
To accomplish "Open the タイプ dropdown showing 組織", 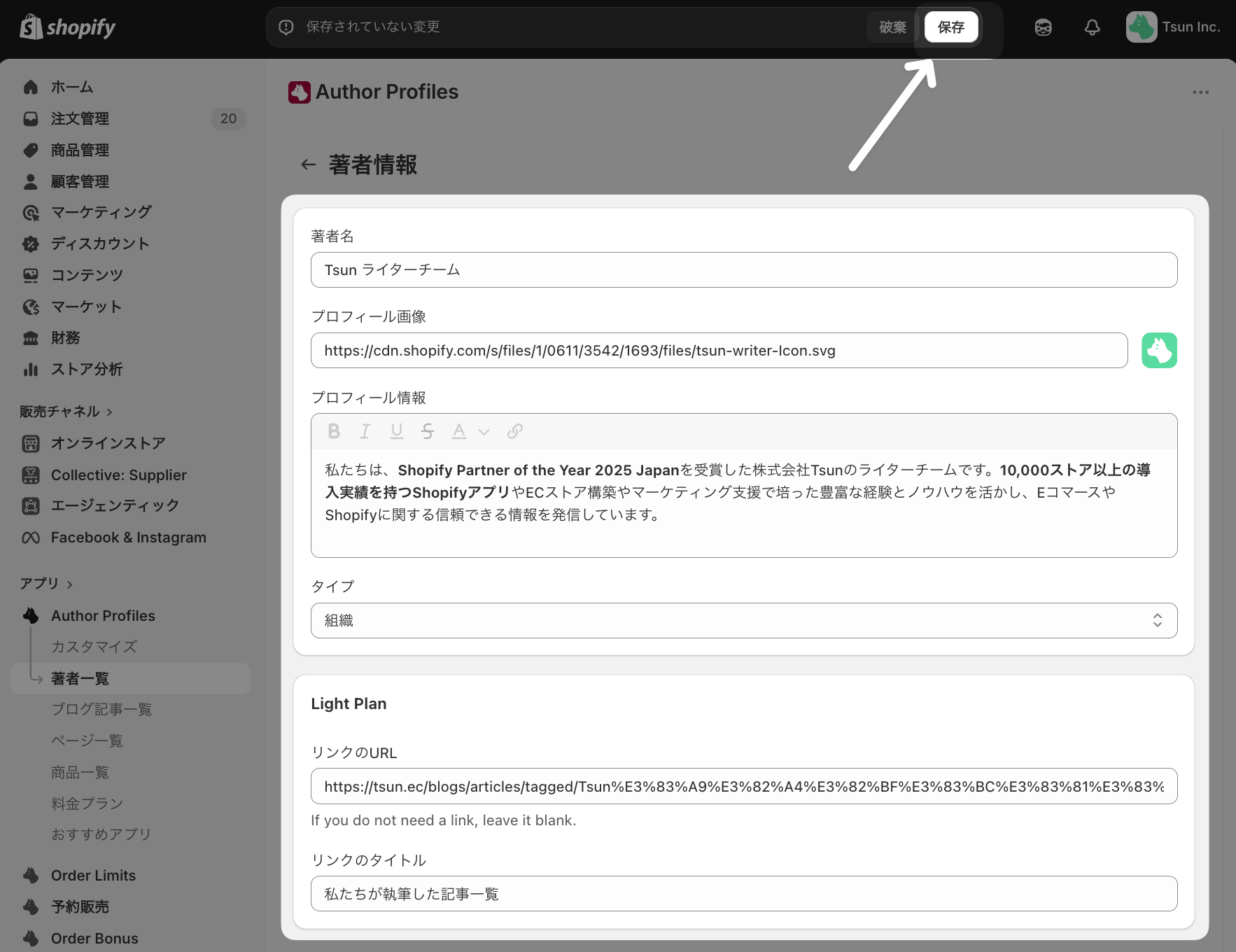I will (x=744, y=620).
